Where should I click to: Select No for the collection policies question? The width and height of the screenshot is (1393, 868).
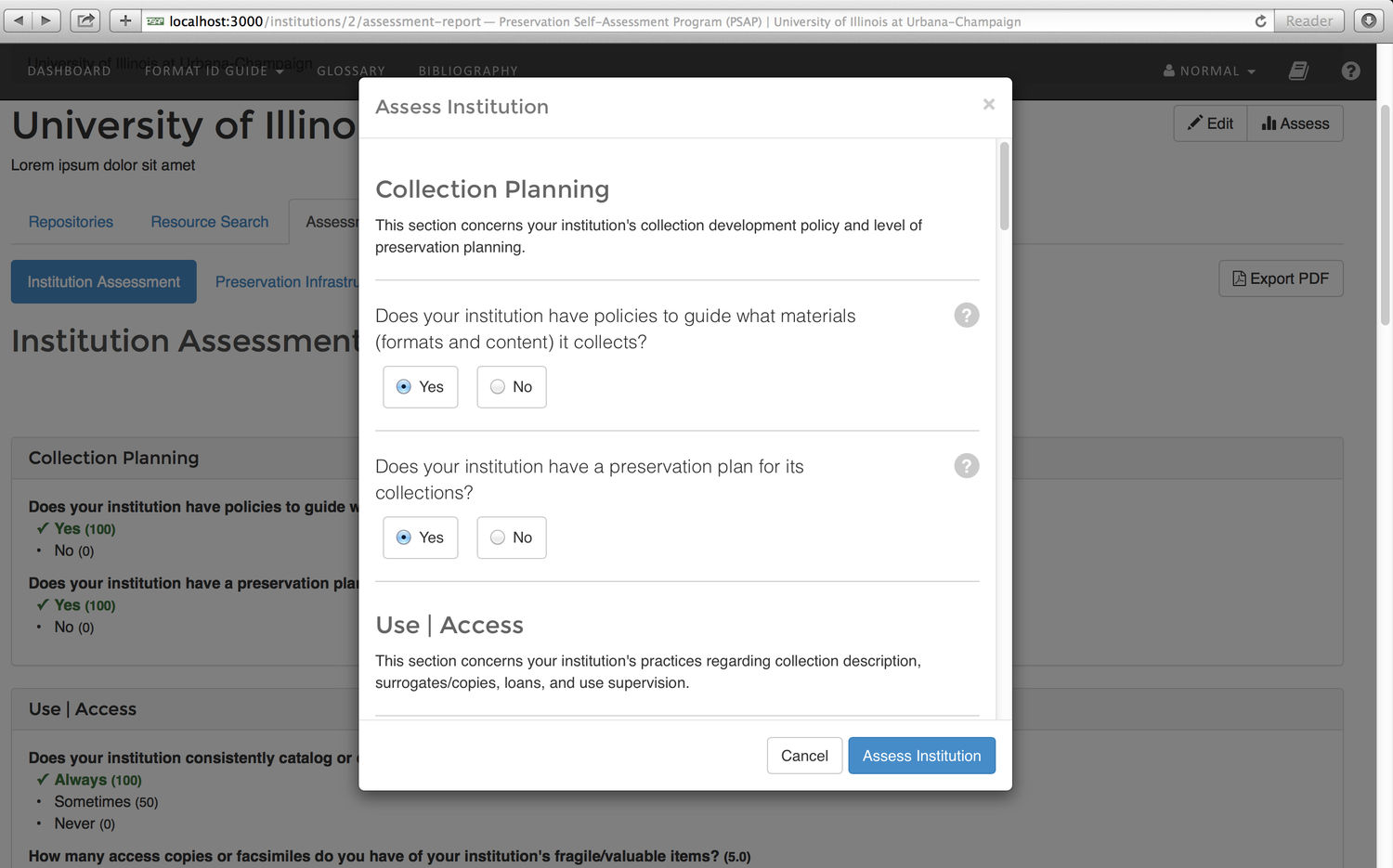[x=510, y=386]
